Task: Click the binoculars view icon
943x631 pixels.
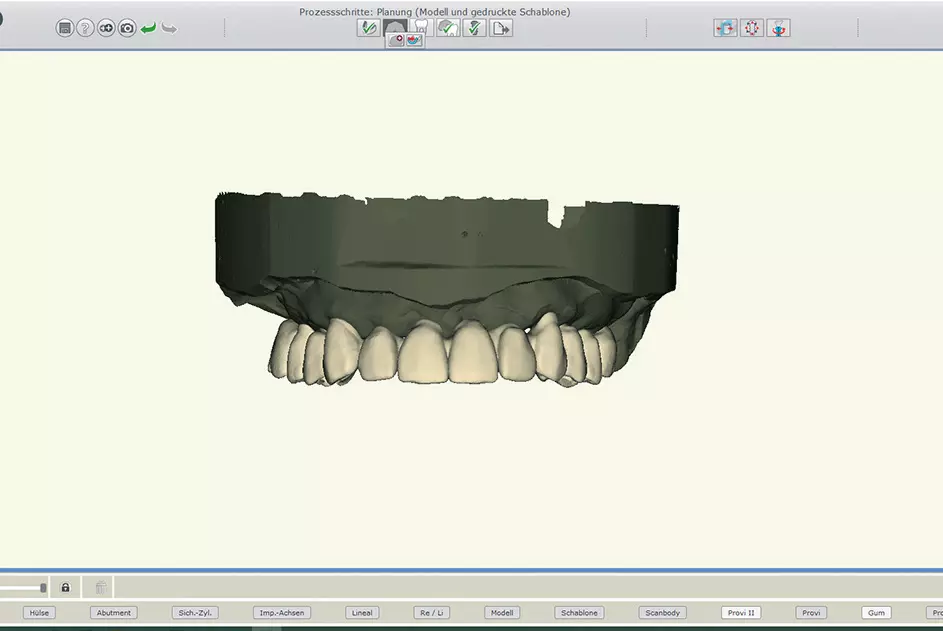Action: click(106, 28)
